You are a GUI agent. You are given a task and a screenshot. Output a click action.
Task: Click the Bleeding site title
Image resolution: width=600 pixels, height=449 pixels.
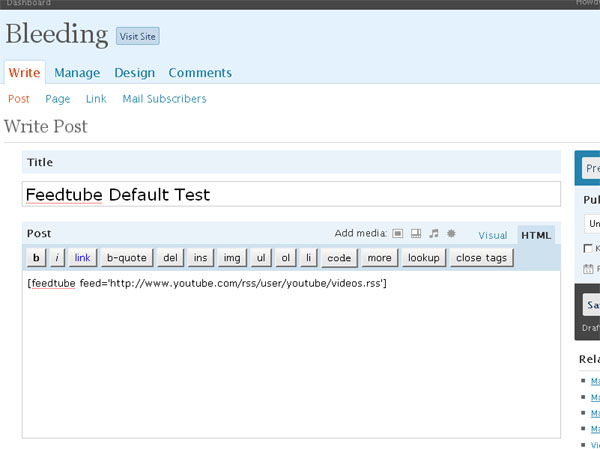coord(57,34)
